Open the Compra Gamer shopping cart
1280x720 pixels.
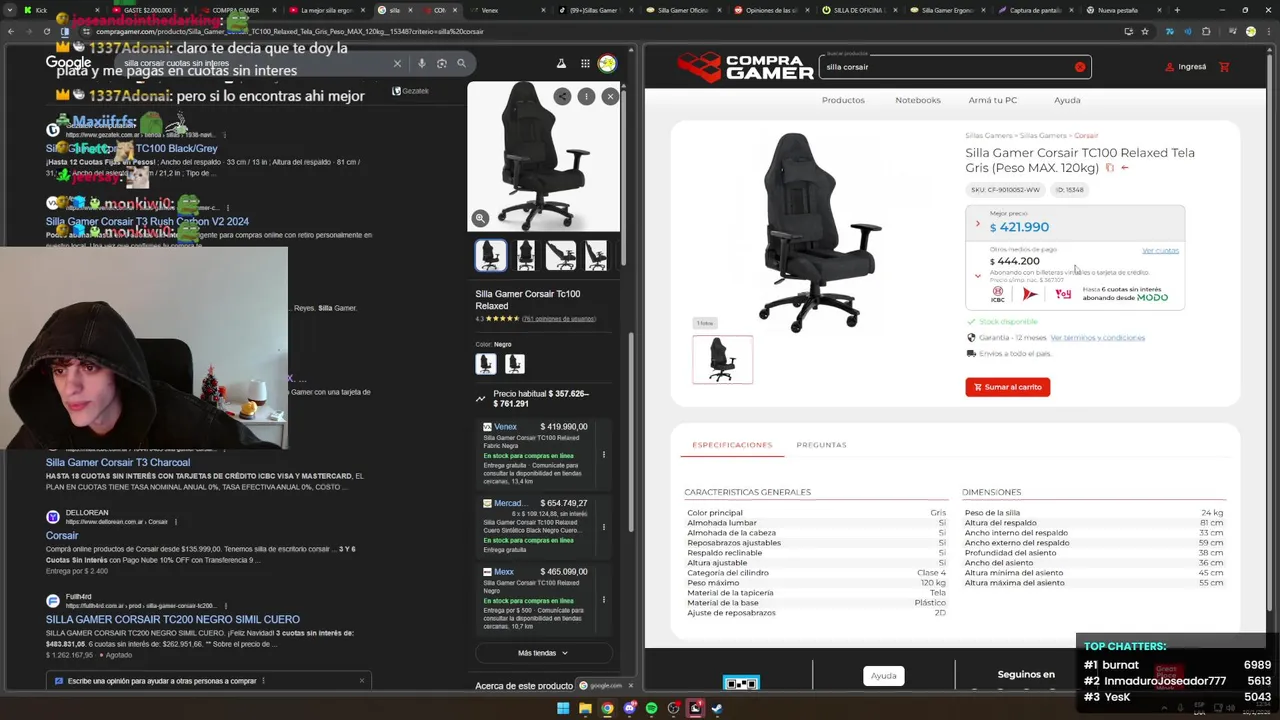click(1224, 67)
